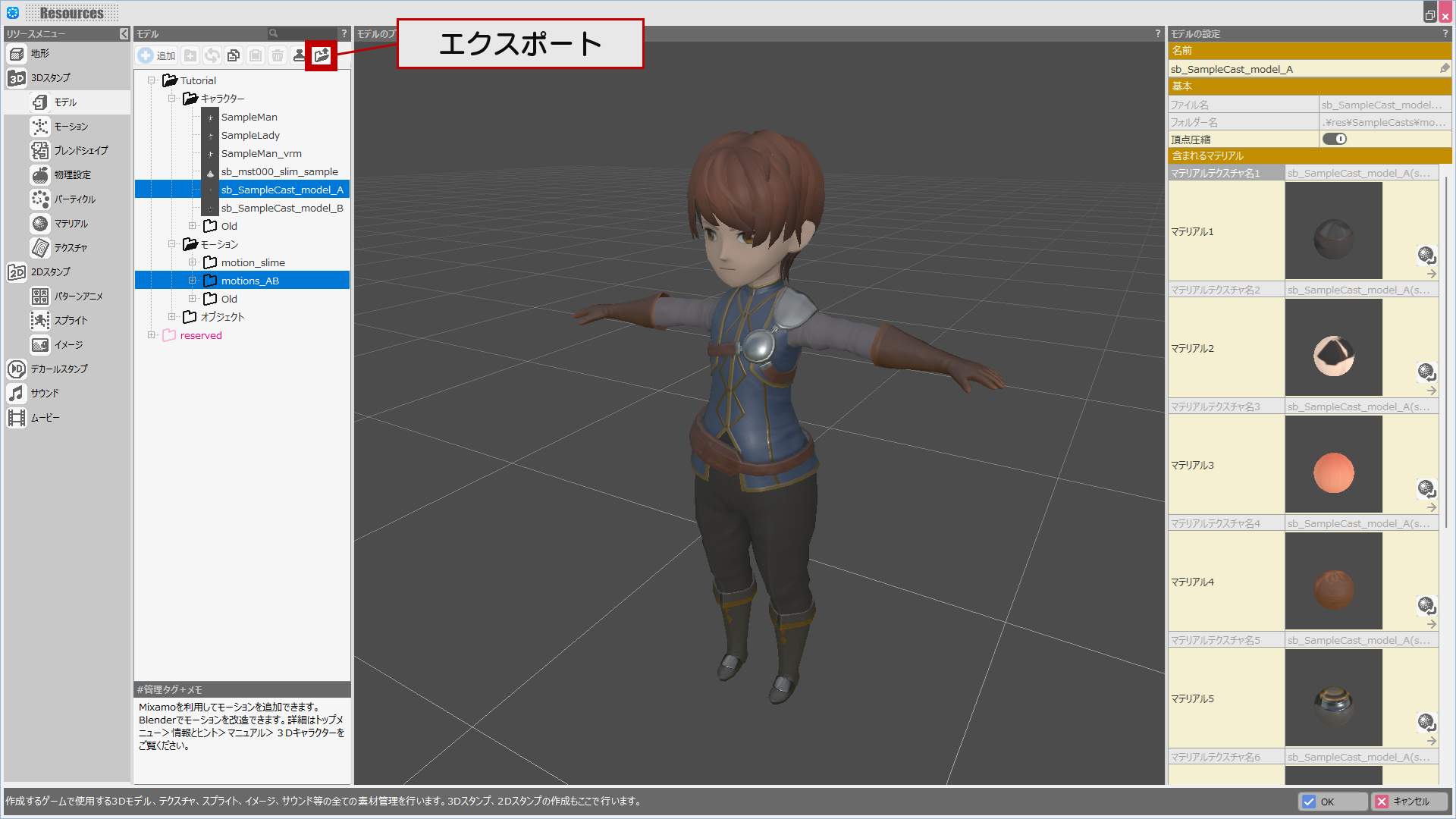Click the trash delete icon in model toolbar
The image size is (1456, 819).
[x=278, y=55]
